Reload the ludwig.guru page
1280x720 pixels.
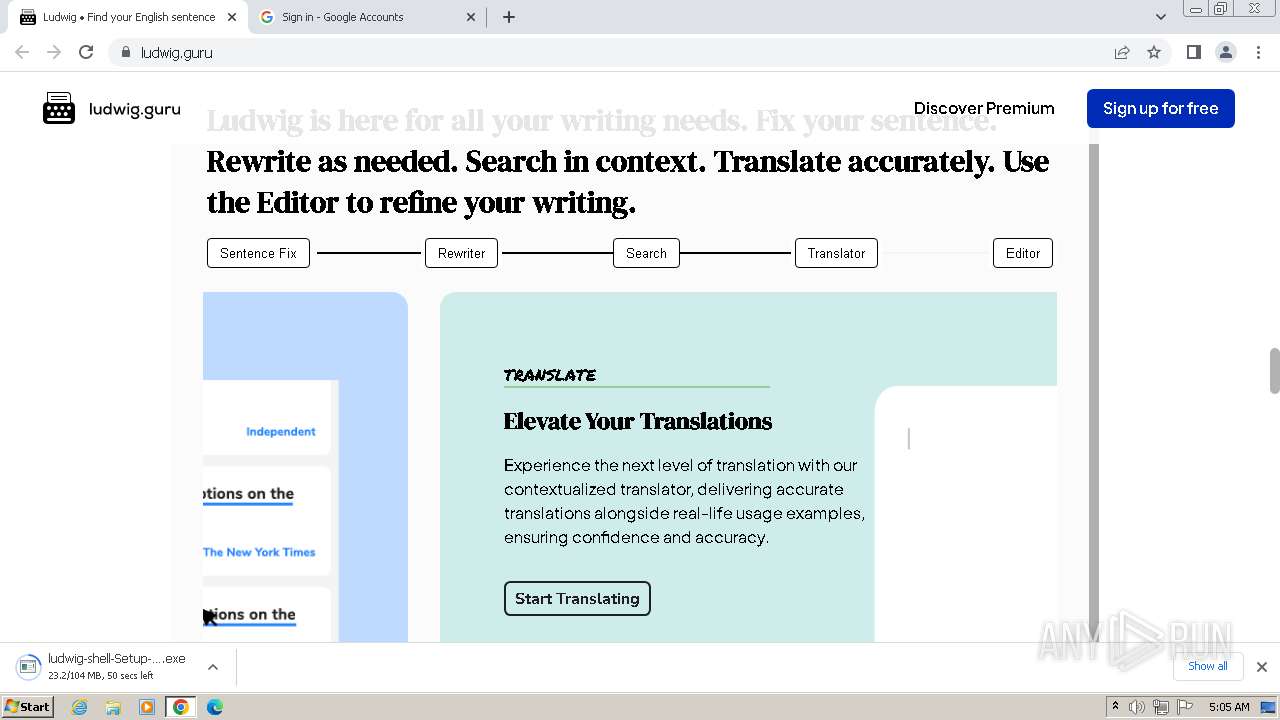click(x=86, y=52)
